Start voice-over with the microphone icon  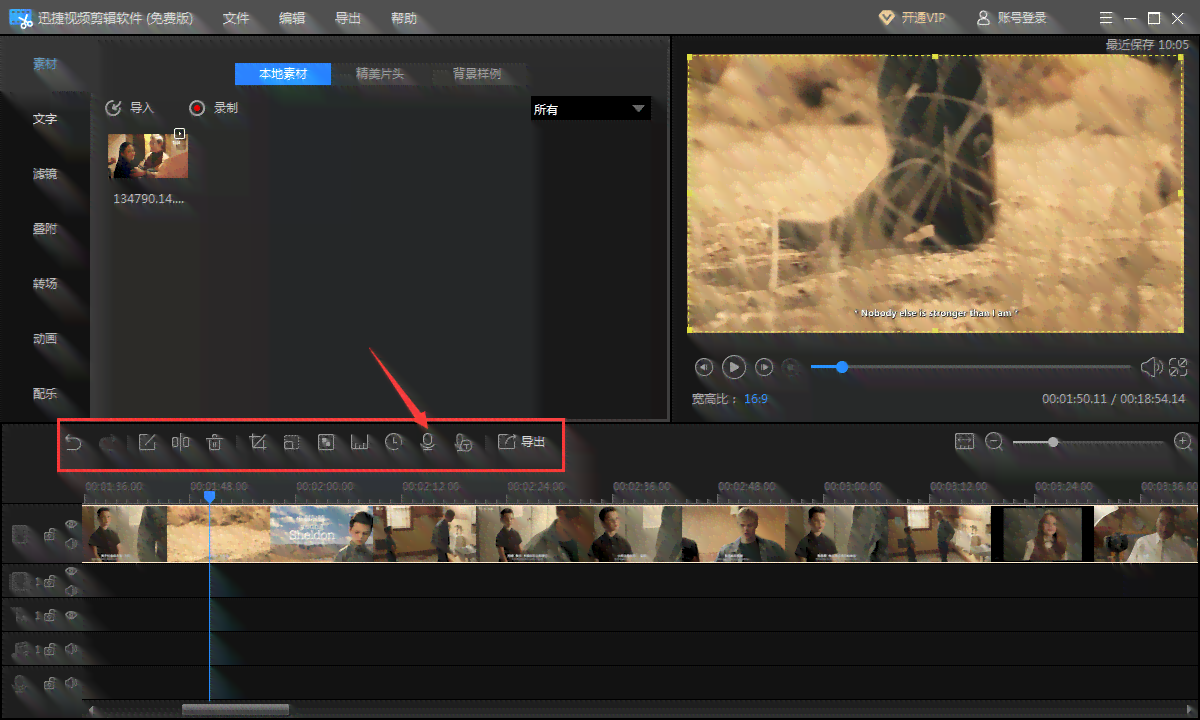coord(428,442)
